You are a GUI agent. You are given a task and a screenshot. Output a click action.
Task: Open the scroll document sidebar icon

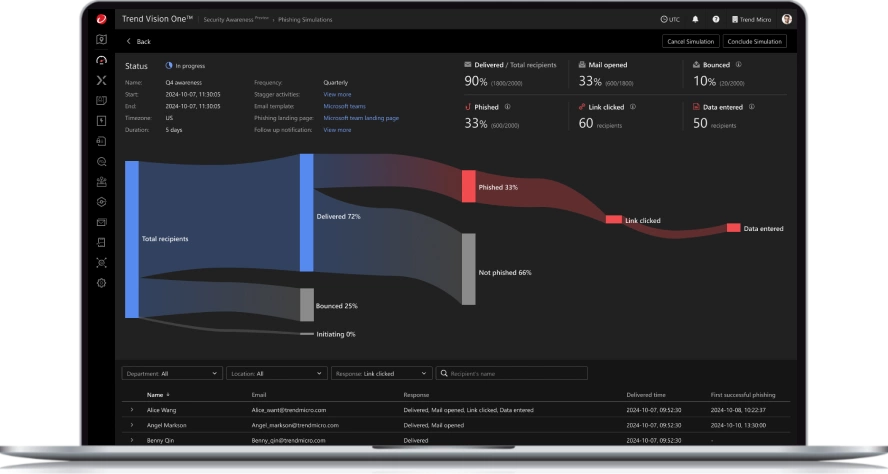(x=101, y=242)
